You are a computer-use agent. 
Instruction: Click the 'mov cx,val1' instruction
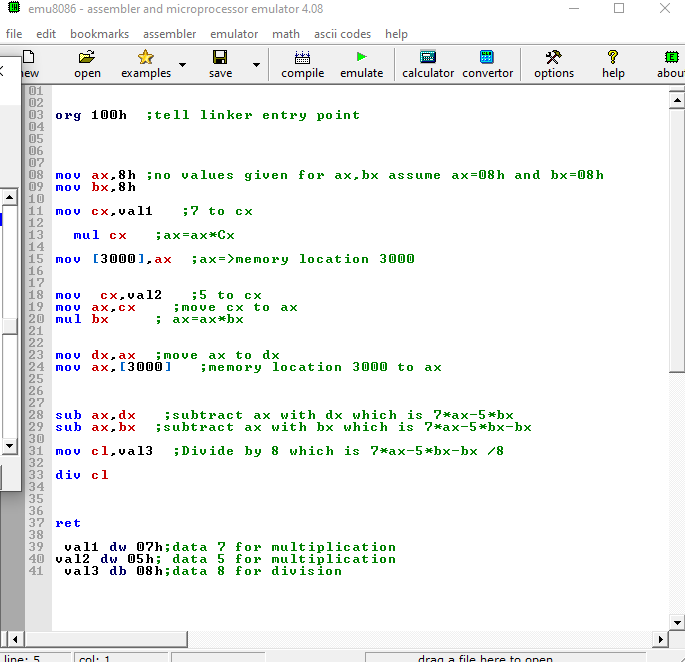[x=104, y=211]
